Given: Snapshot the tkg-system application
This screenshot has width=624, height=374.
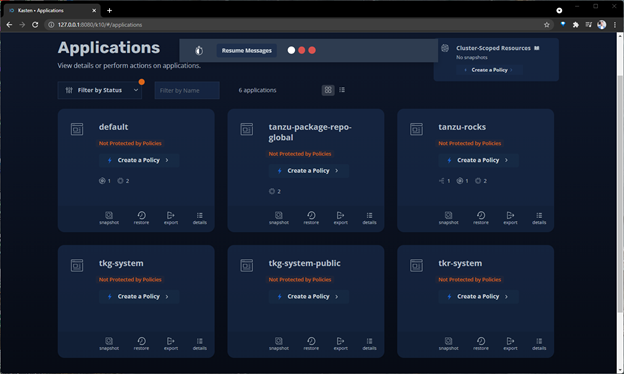Looking at the screenshot, I should click(109, 344).
